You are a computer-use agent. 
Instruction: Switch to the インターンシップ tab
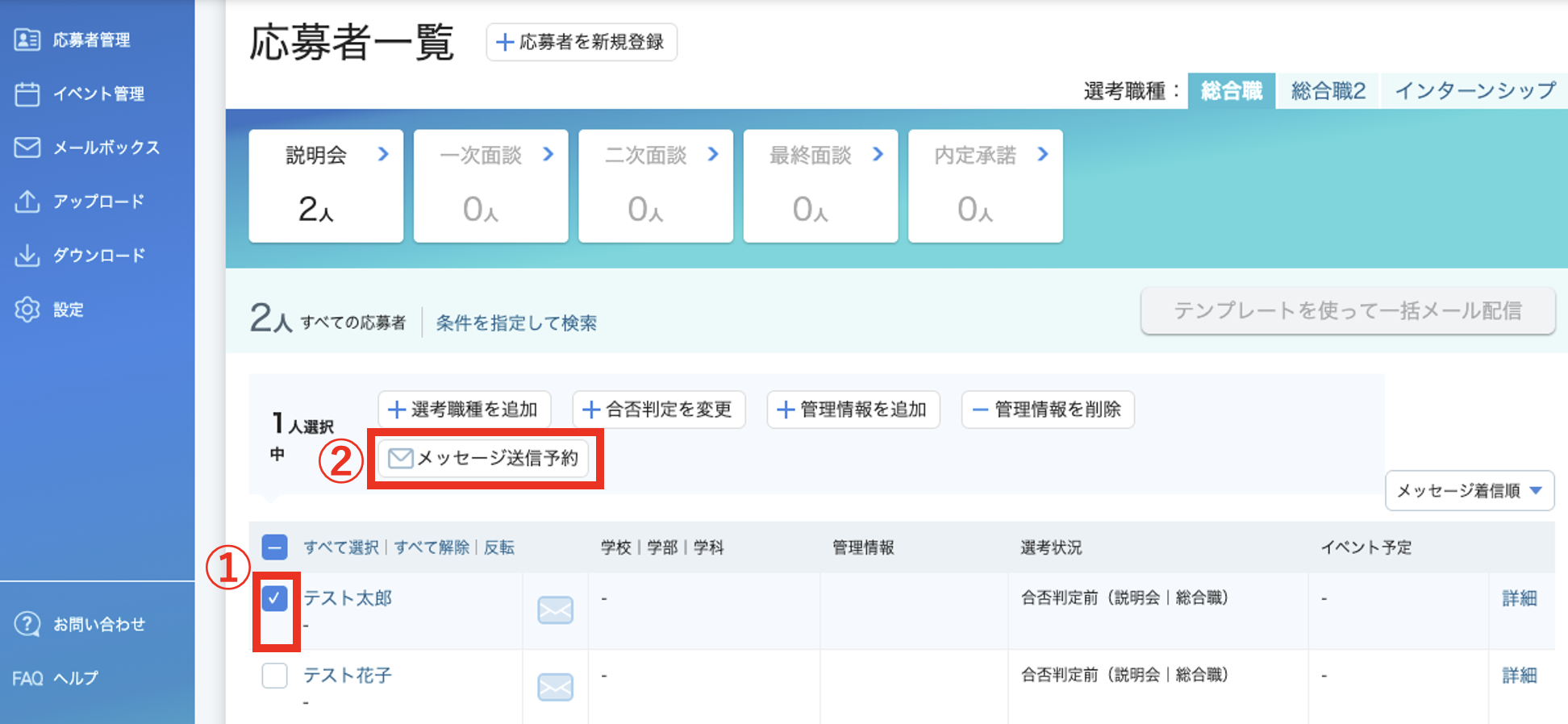[1475, 90]
